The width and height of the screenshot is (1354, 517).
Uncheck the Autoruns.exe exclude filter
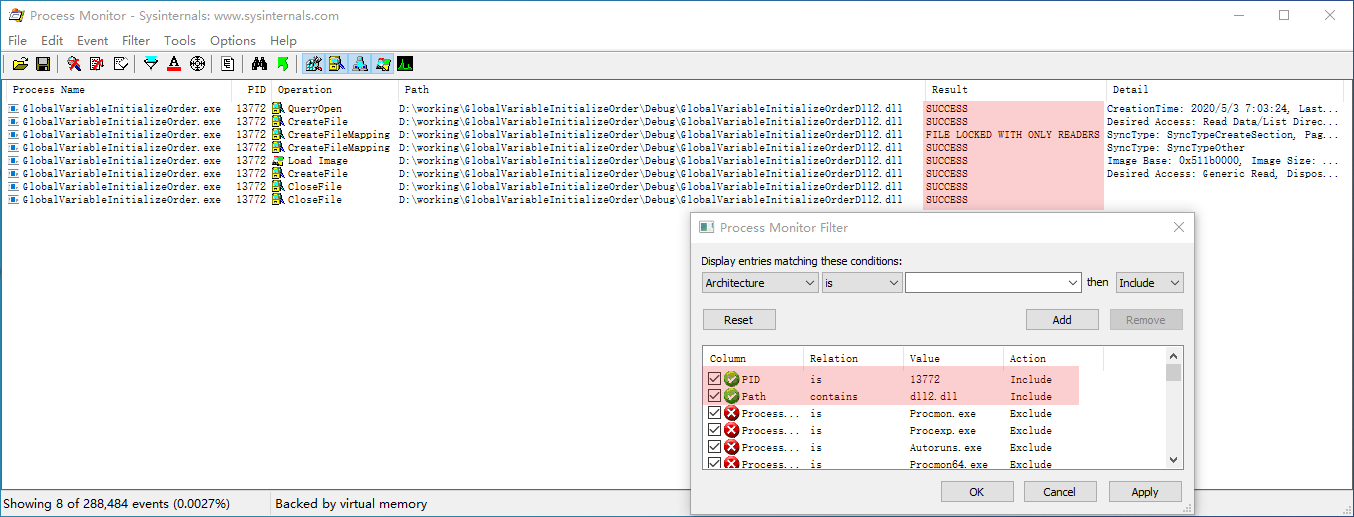coord(714,447)
